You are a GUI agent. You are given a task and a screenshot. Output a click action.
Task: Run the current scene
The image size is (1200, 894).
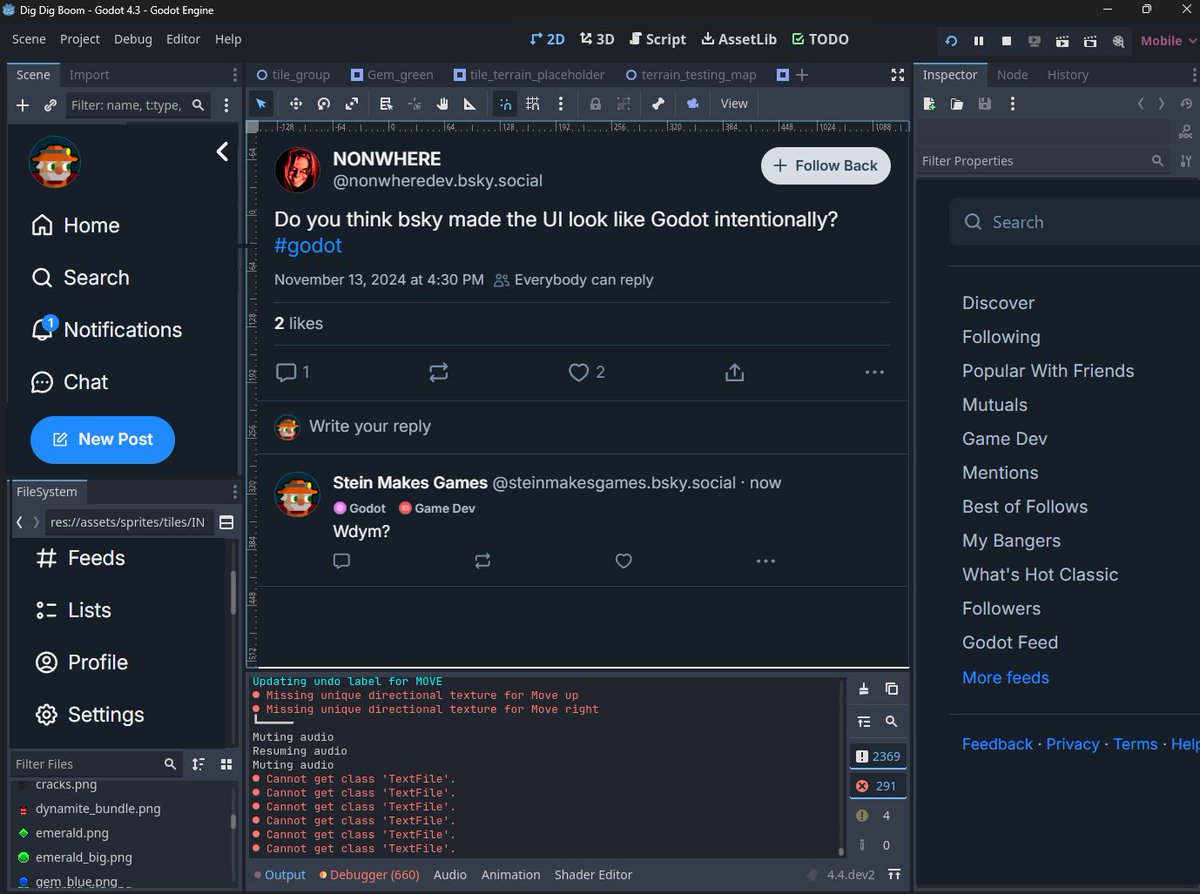1063,41
